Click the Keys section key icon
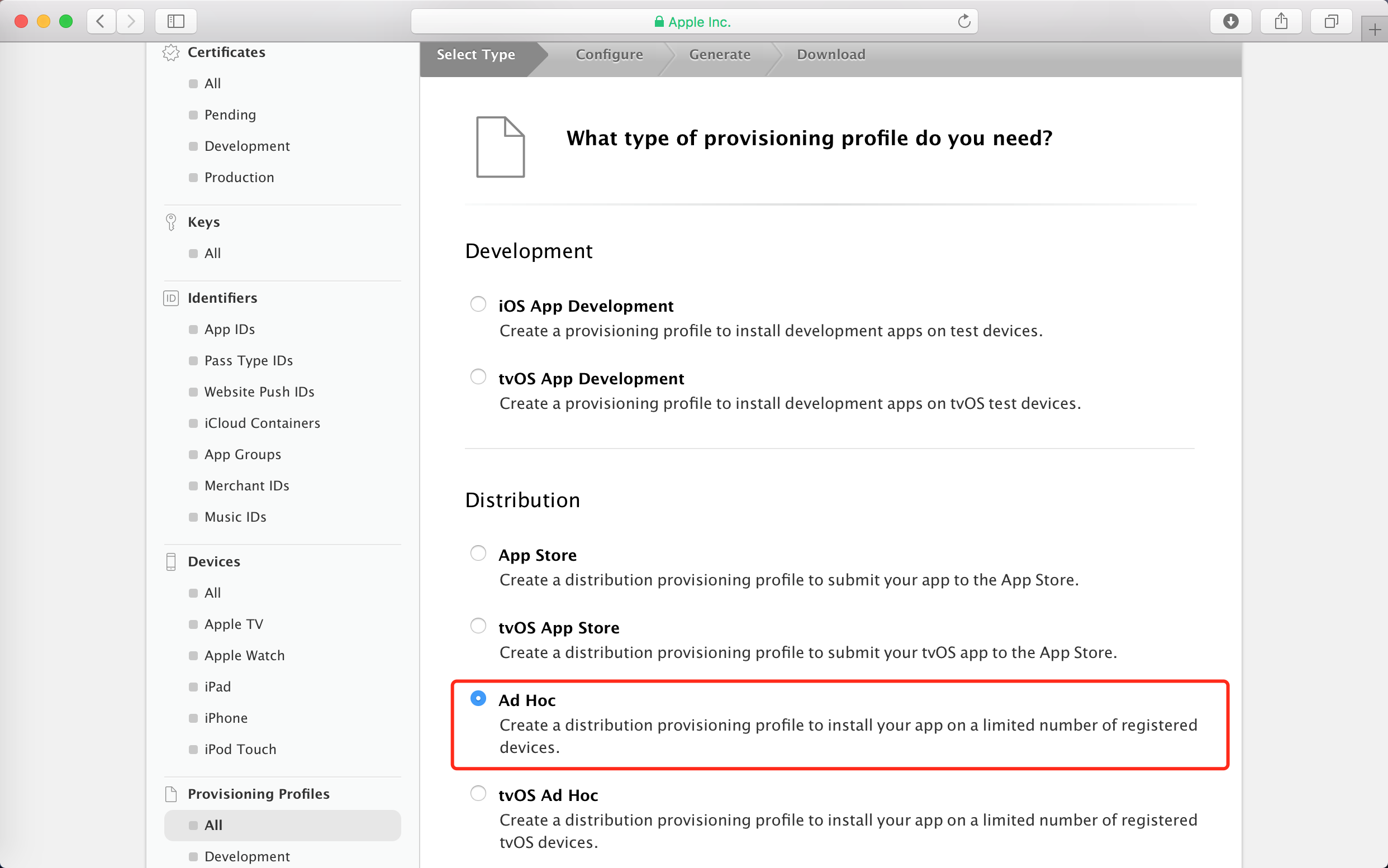Image resolution: width=1388 pixels, height=868 pixels. (170, 222)
